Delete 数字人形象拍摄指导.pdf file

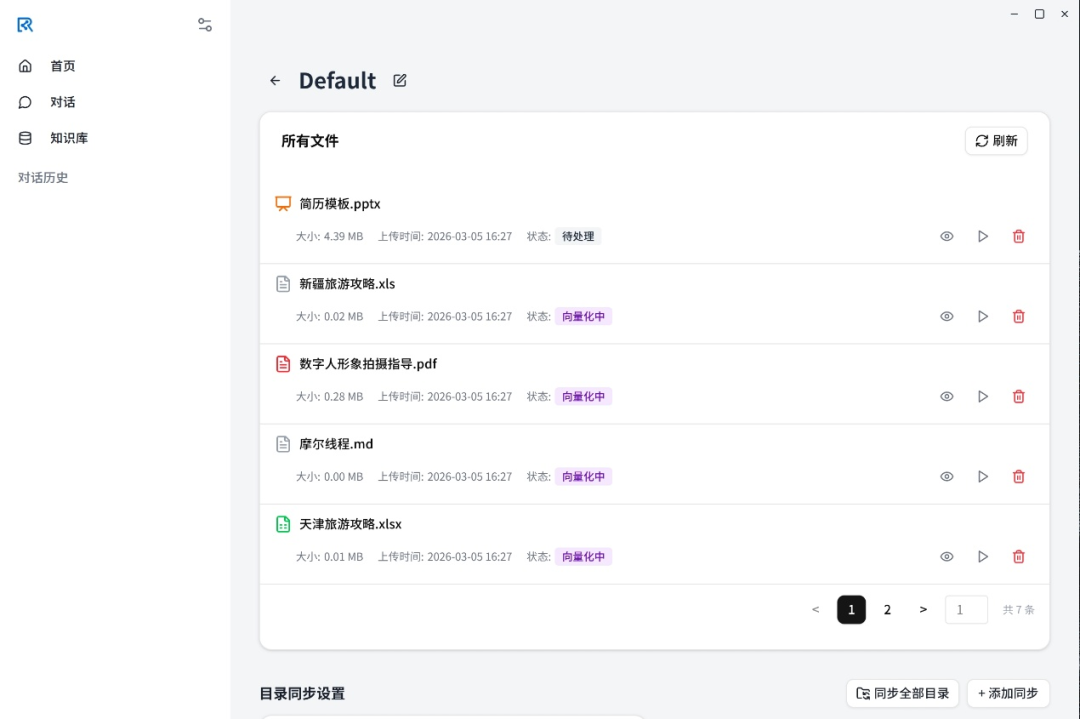[1019, 396]
